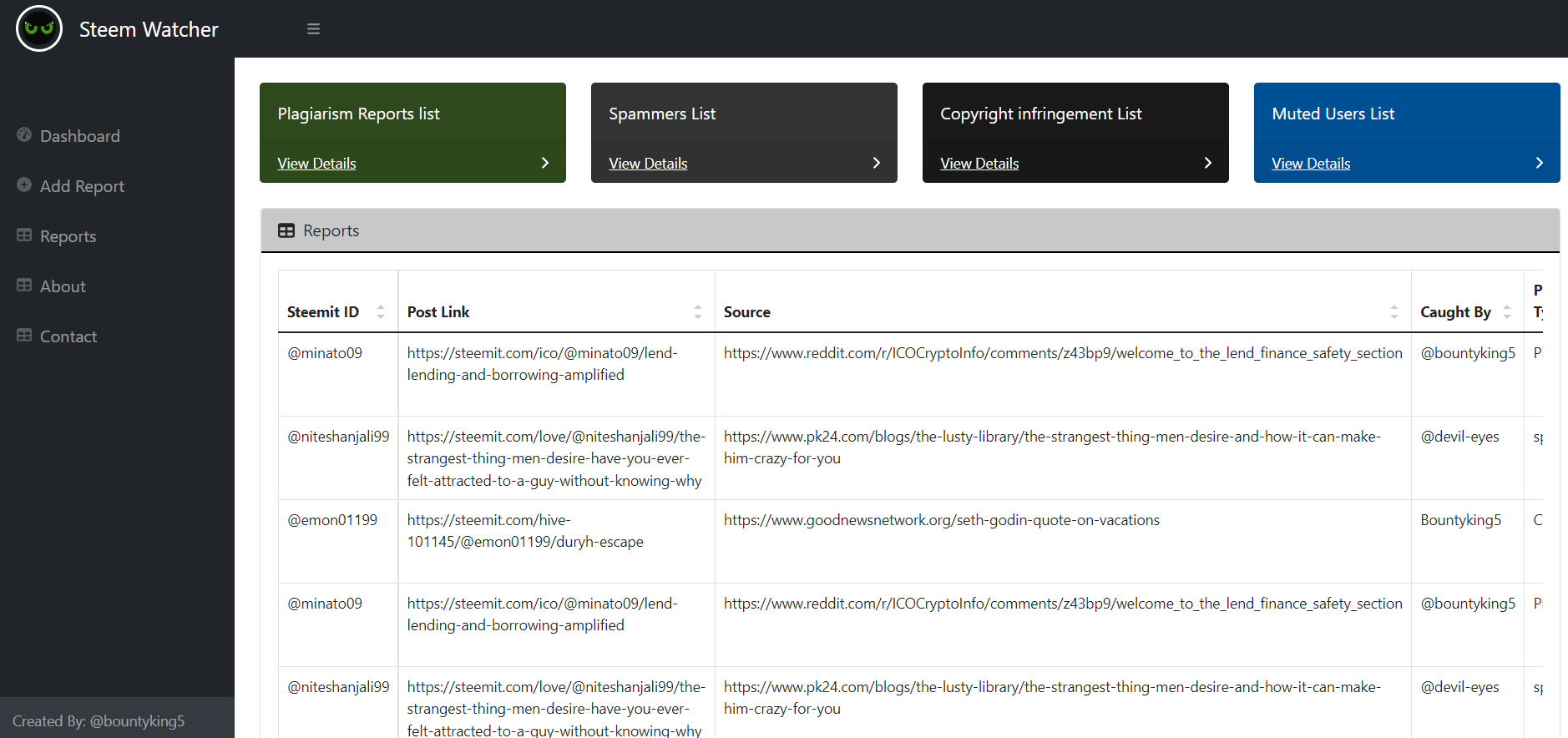Open the Contact page

[x=68, y=336]
